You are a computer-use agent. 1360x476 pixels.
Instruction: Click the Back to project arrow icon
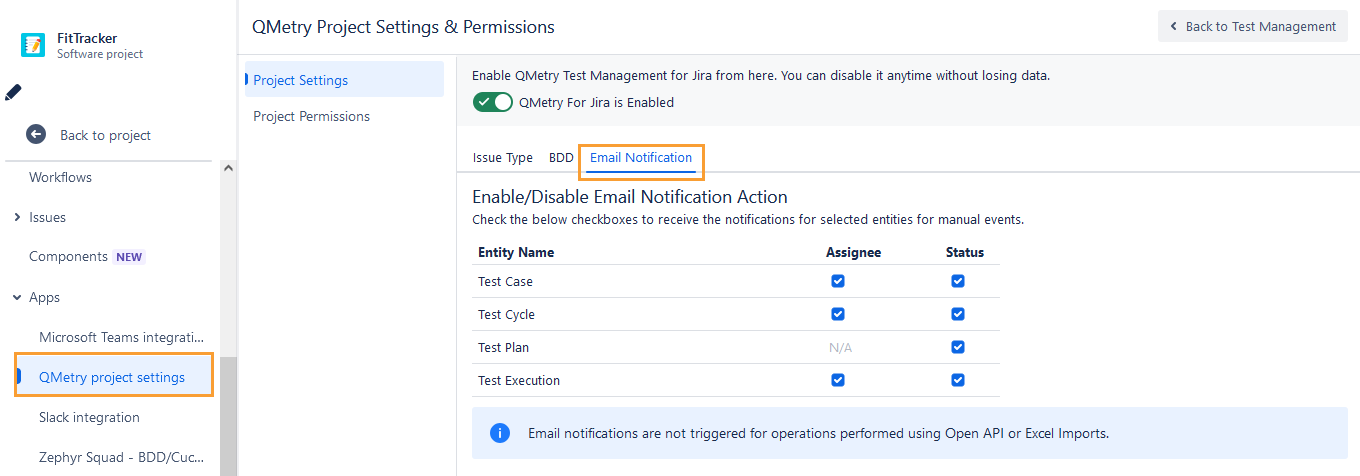coord(36,135)
